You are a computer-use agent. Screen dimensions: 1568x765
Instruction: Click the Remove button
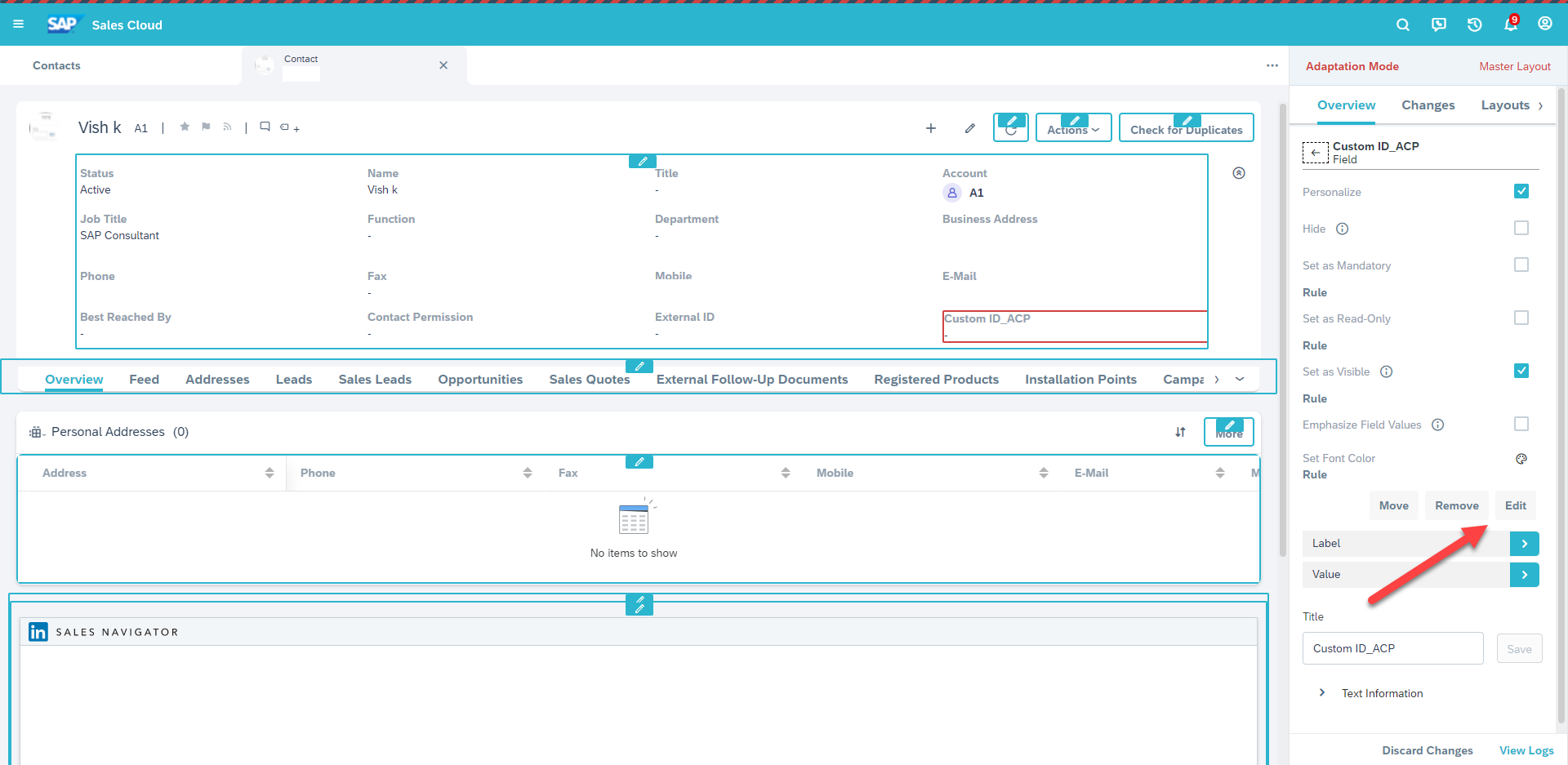click(1457, 505)
